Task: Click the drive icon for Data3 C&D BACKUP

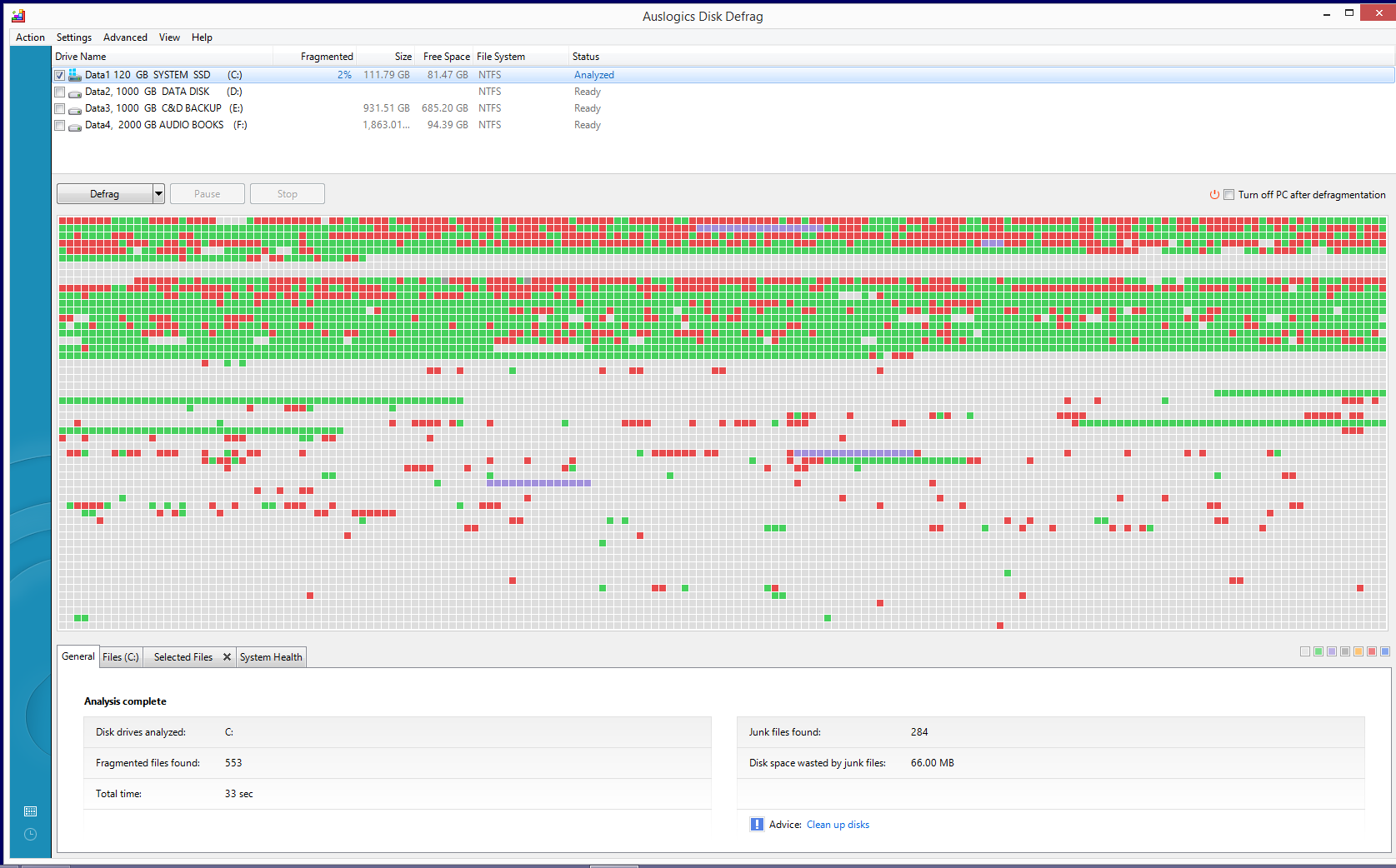Action: [x=75, y=109]
